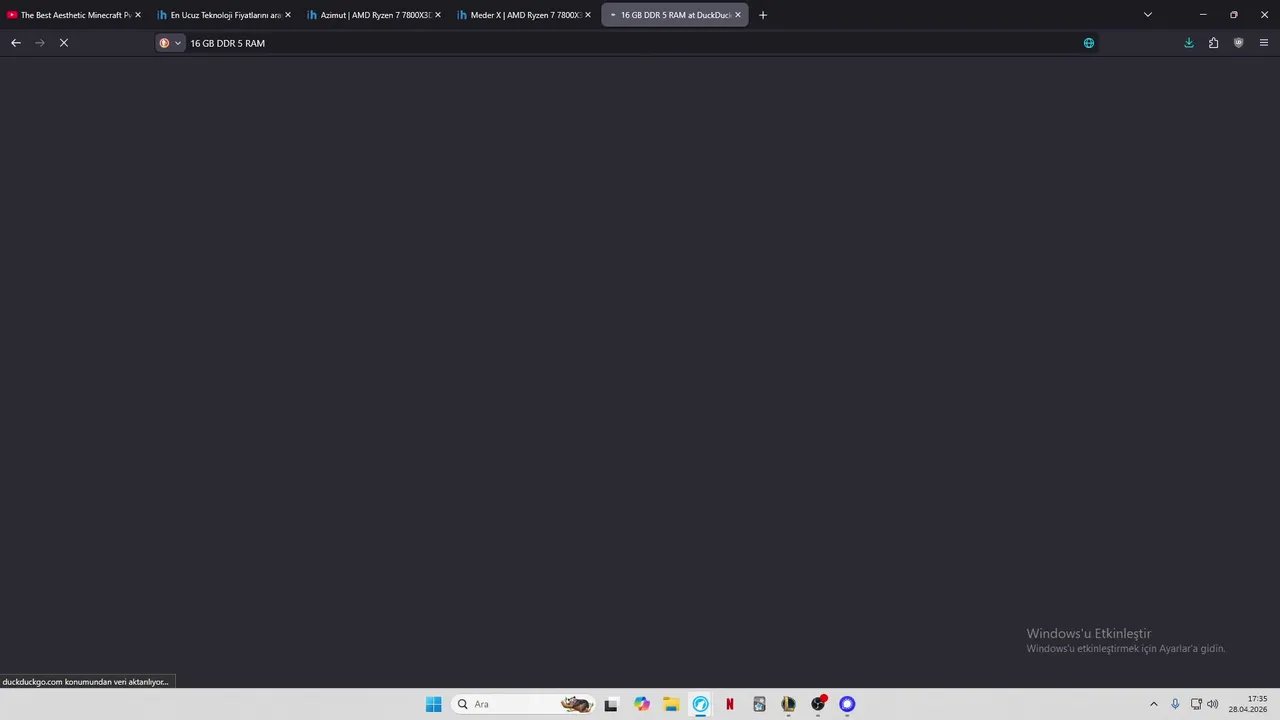This screenshot has width=1280, height=720.
Task: Open the shield extension icon in toolbar
Action: click(x=1238, y=43)
